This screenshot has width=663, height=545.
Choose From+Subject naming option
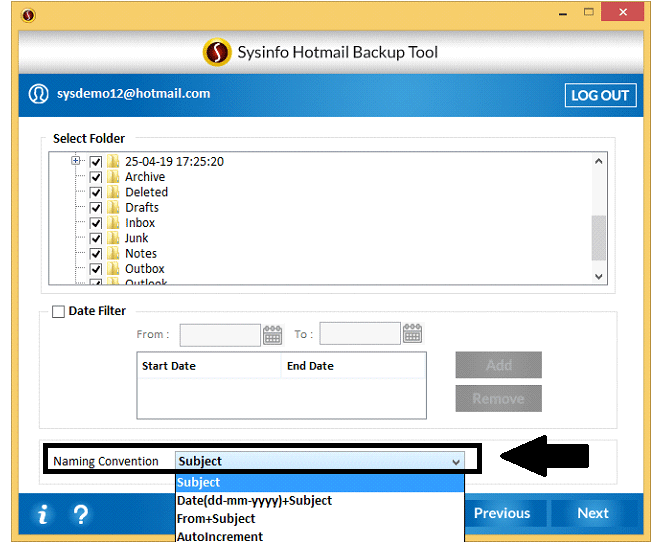[320, 519]
